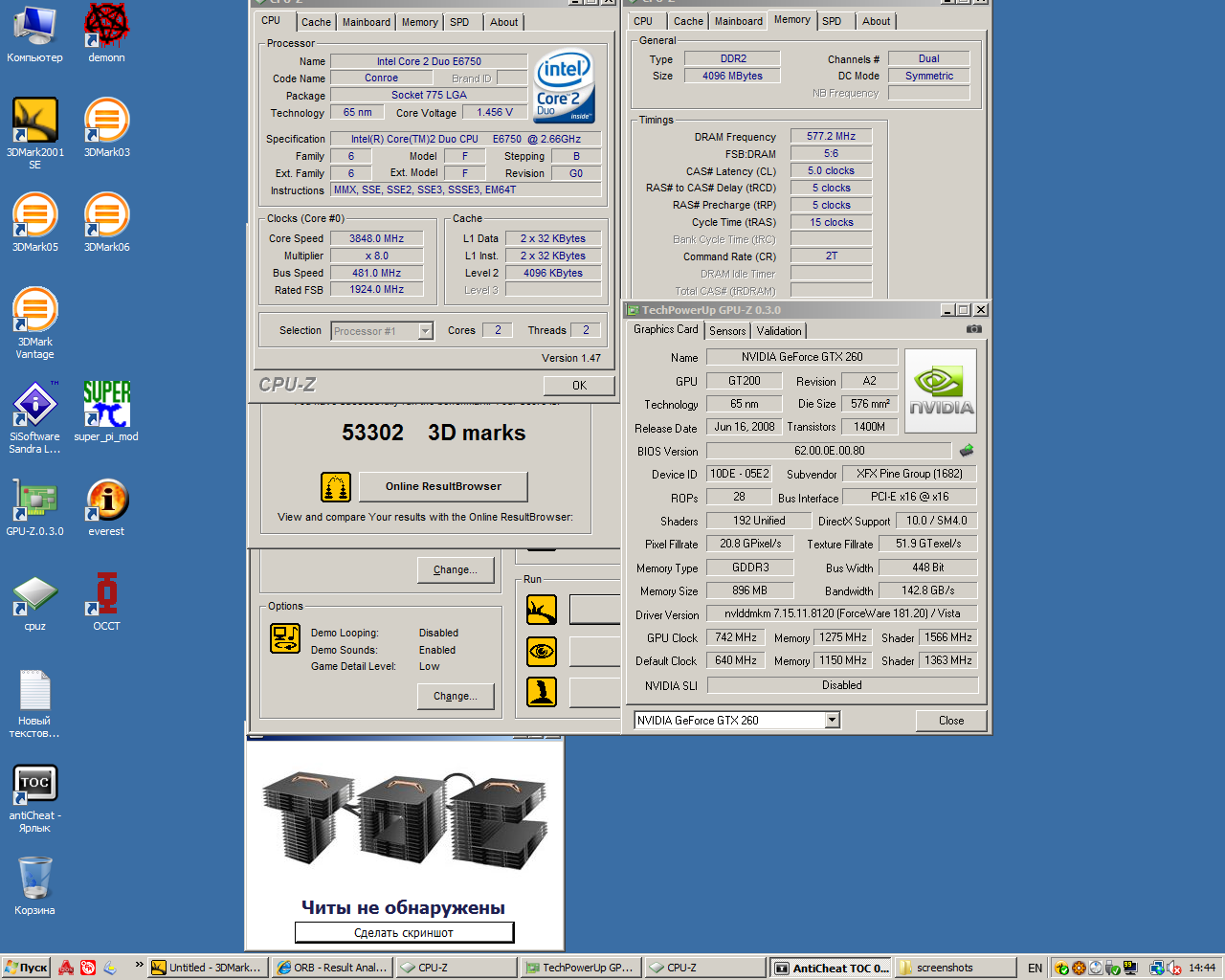Select Graphics Card tab in GPU-Z
Screen dimensions: 1225x980
(666, 329)
